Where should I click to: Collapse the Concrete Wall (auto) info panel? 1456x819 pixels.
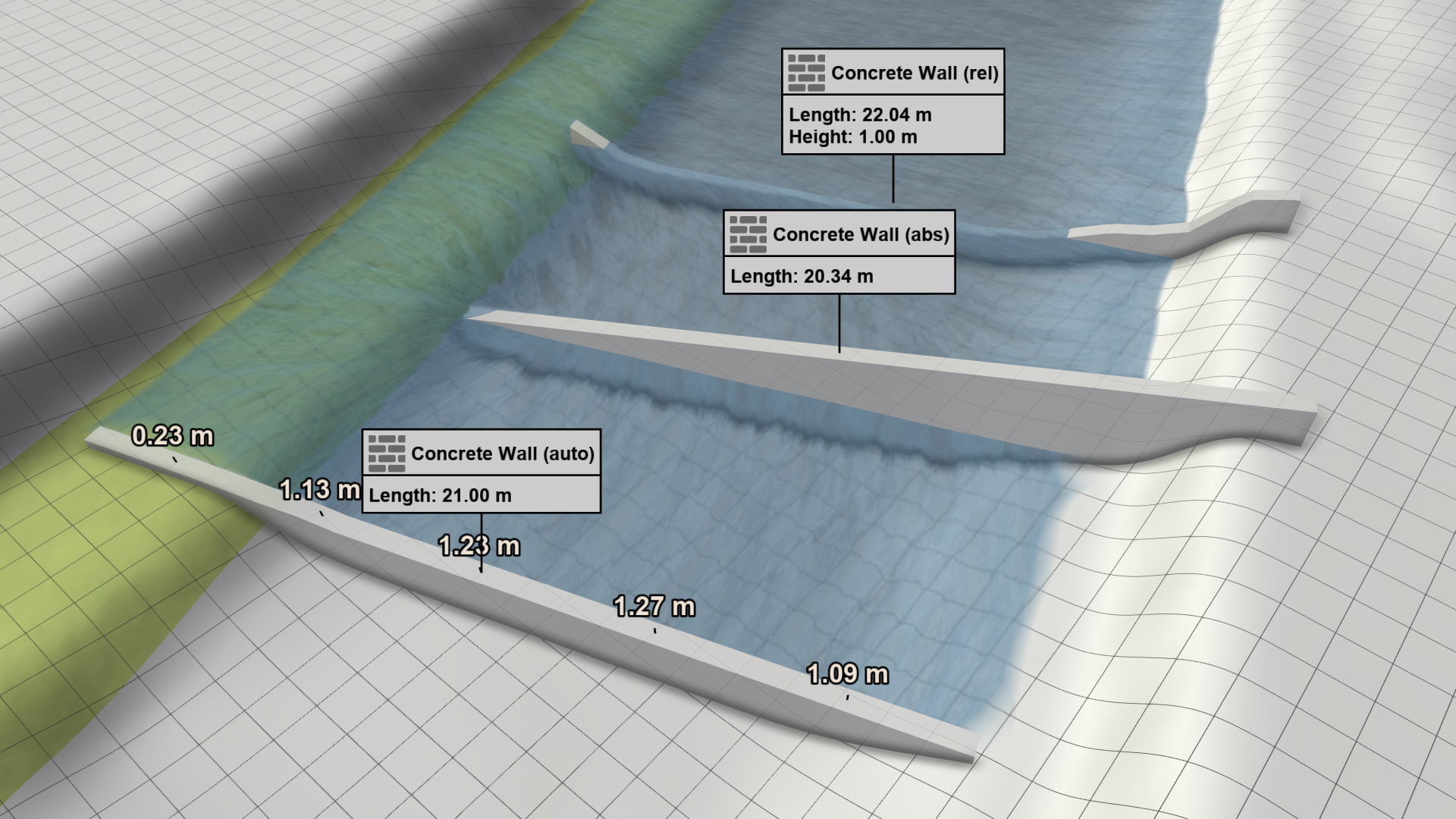482,496
